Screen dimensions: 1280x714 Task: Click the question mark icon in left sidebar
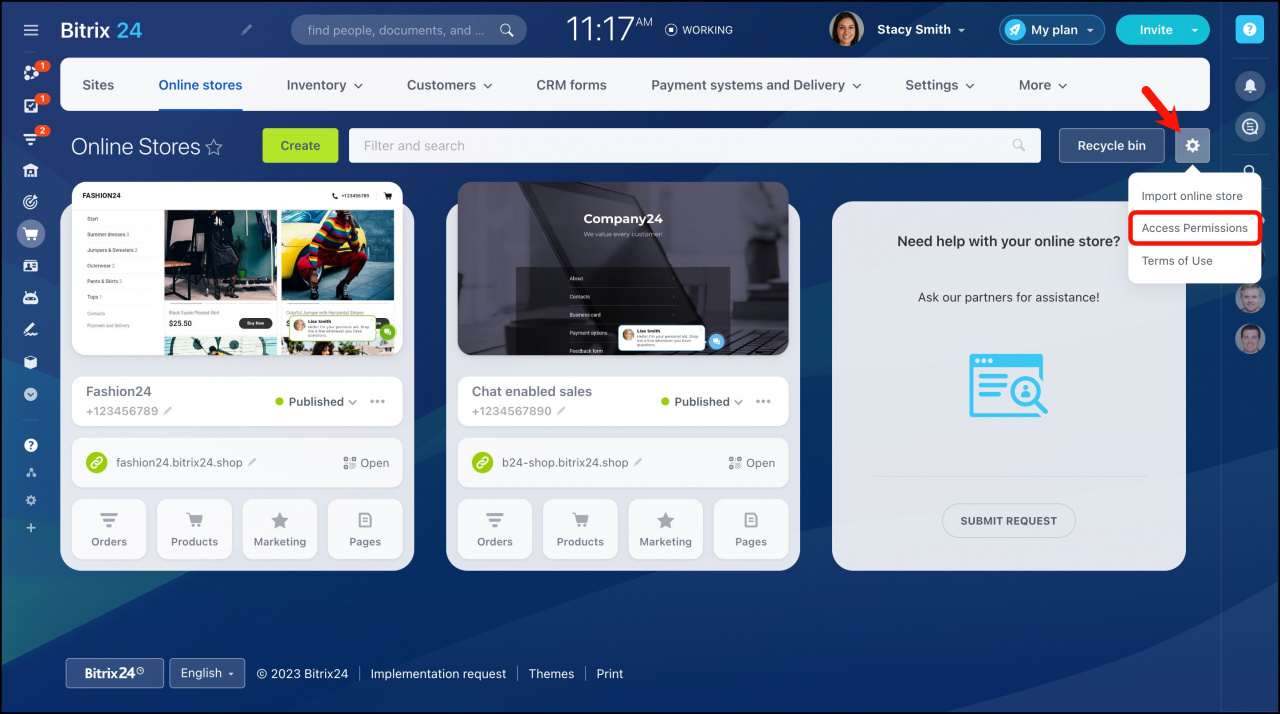pos(31,445)
